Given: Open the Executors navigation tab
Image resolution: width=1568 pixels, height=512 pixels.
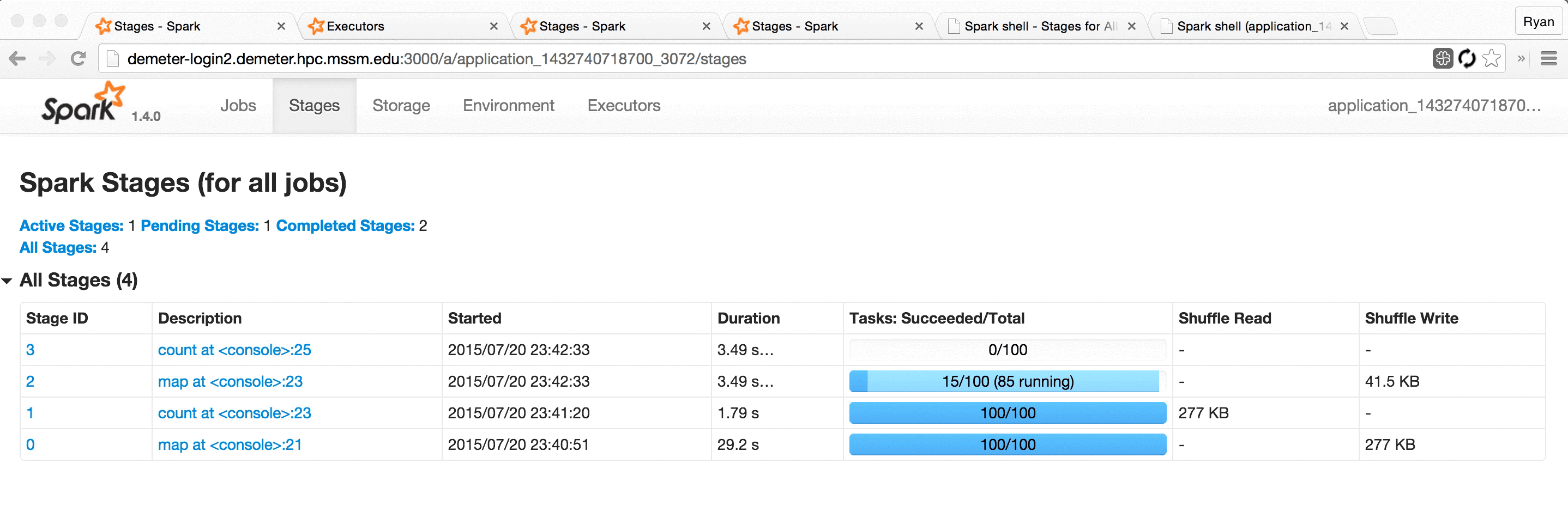Looking at the screenshot, I should click(x=623, y=105).
